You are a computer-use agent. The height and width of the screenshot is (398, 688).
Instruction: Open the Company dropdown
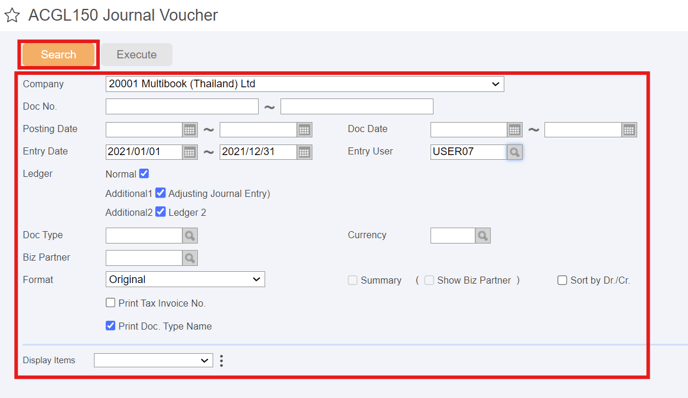coord(305,84)
